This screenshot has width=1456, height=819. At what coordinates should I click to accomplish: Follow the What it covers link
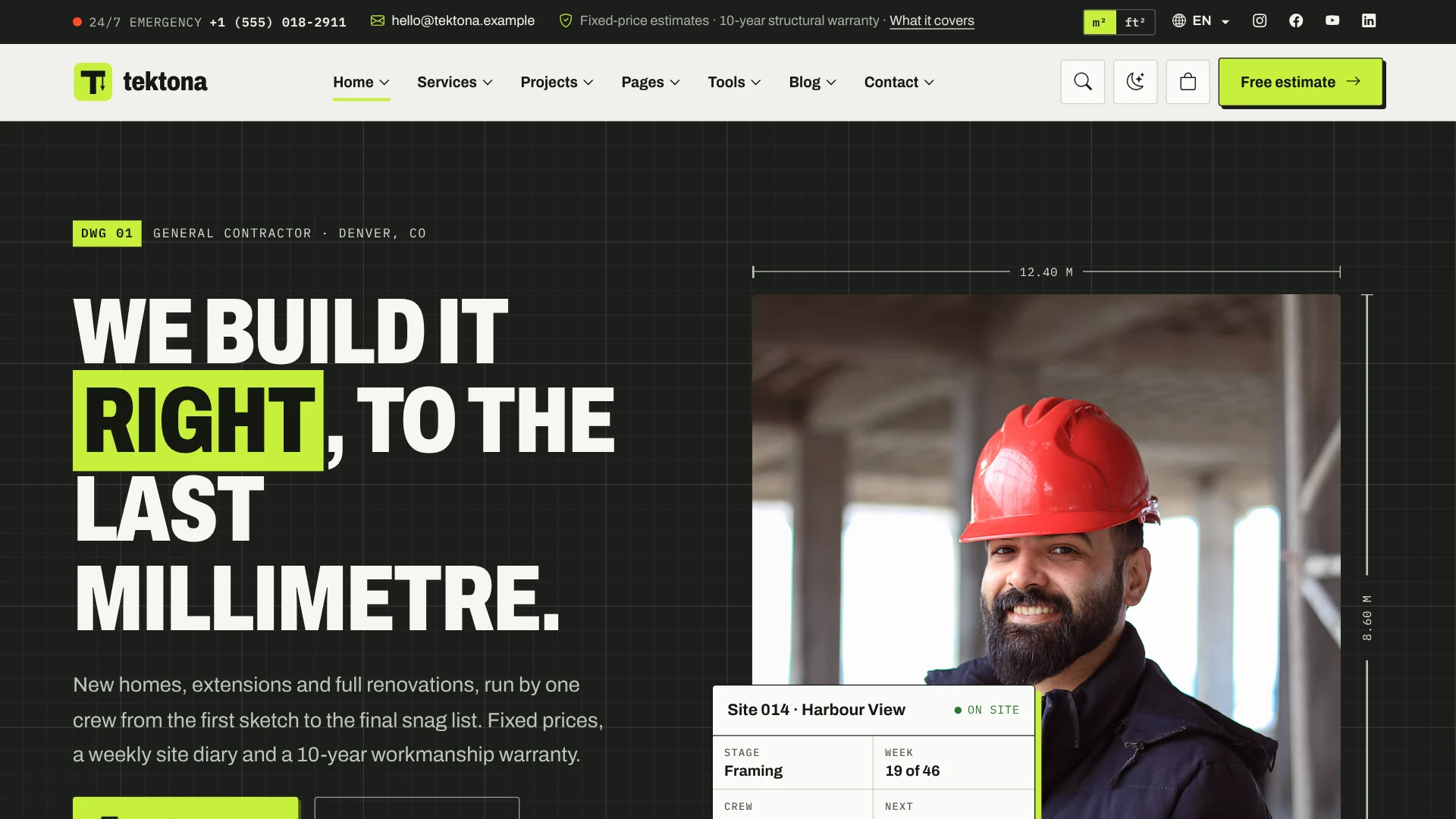[x=931, y=20]
